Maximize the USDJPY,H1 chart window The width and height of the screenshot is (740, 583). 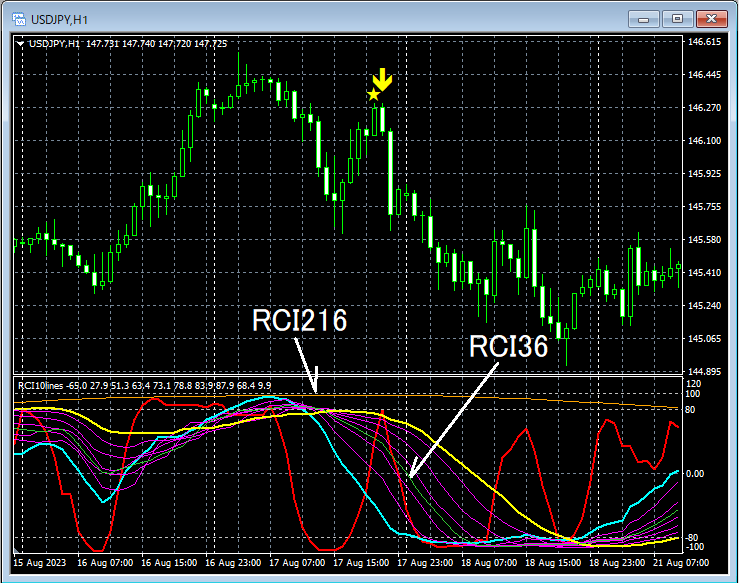tap(677, 19)
